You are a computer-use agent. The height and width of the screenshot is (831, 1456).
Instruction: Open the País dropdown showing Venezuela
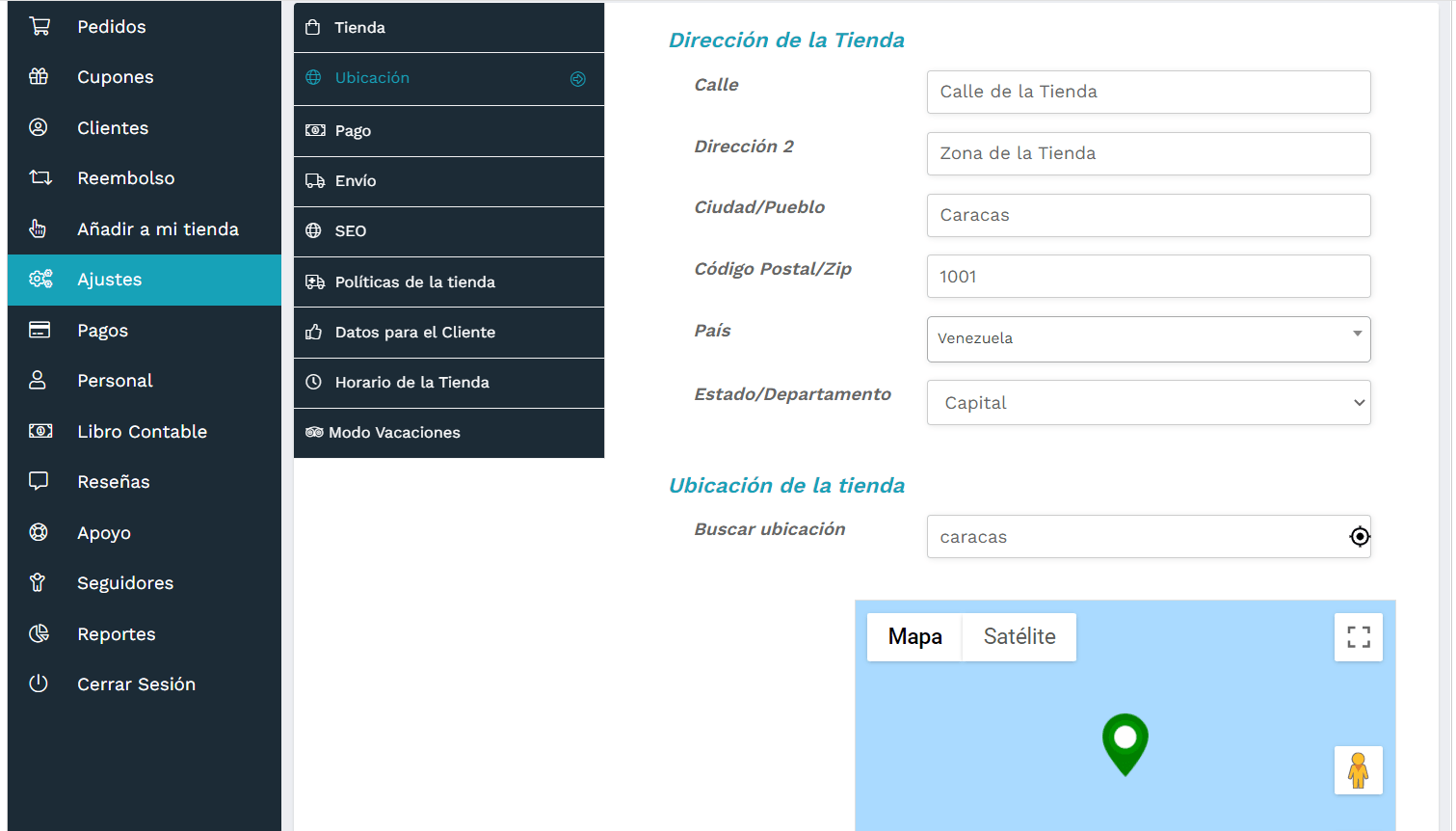coord(1148,338)
